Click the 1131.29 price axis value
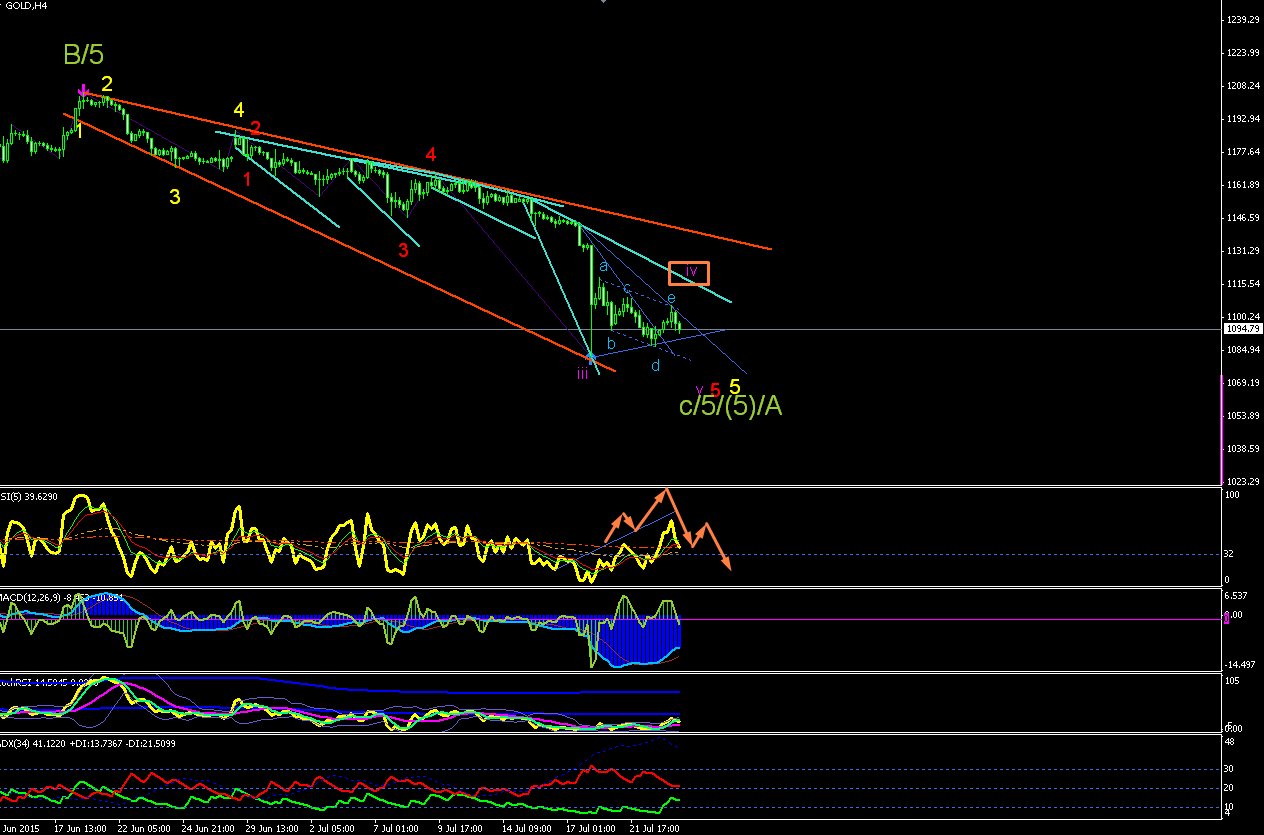This screenshot has width=1264, height=835. pyautogui.click(x=1245, y=251)
